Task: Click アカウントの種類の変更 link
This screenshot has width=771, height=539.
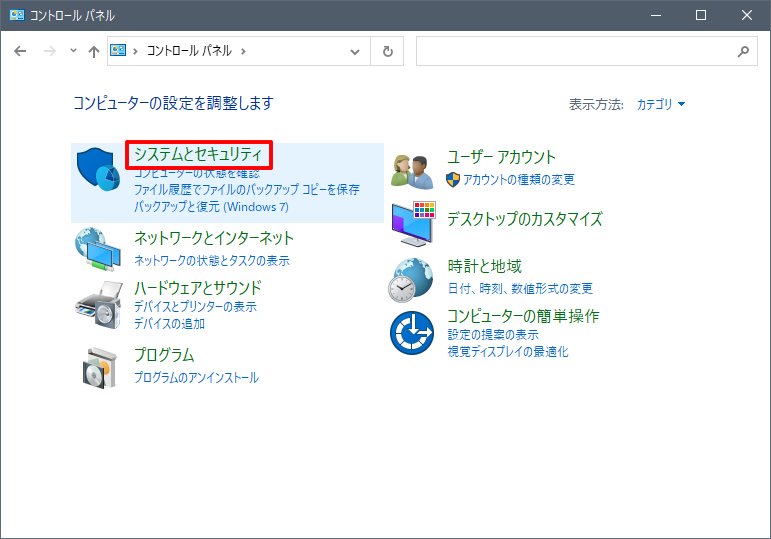Action: (x=519, y=180)
